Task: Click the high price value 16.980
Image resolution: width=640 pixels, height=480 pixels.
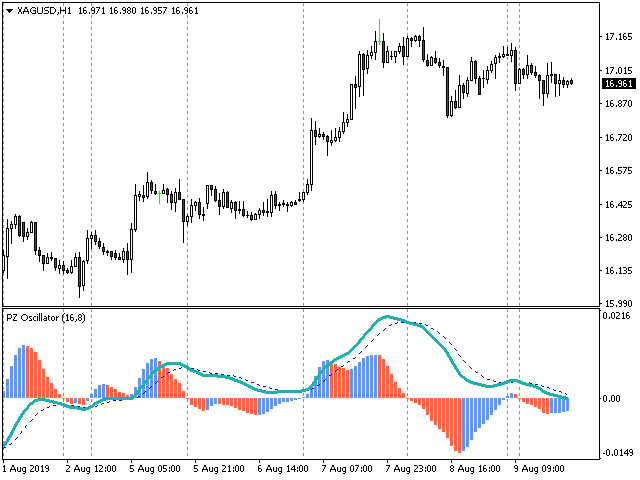Action: point(123,11)
